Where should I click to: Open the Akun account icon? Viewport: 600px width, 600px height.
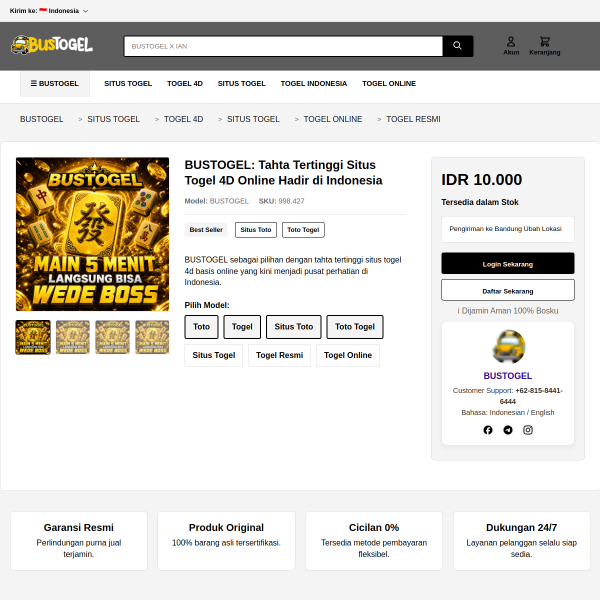click(x=511, y=46)
